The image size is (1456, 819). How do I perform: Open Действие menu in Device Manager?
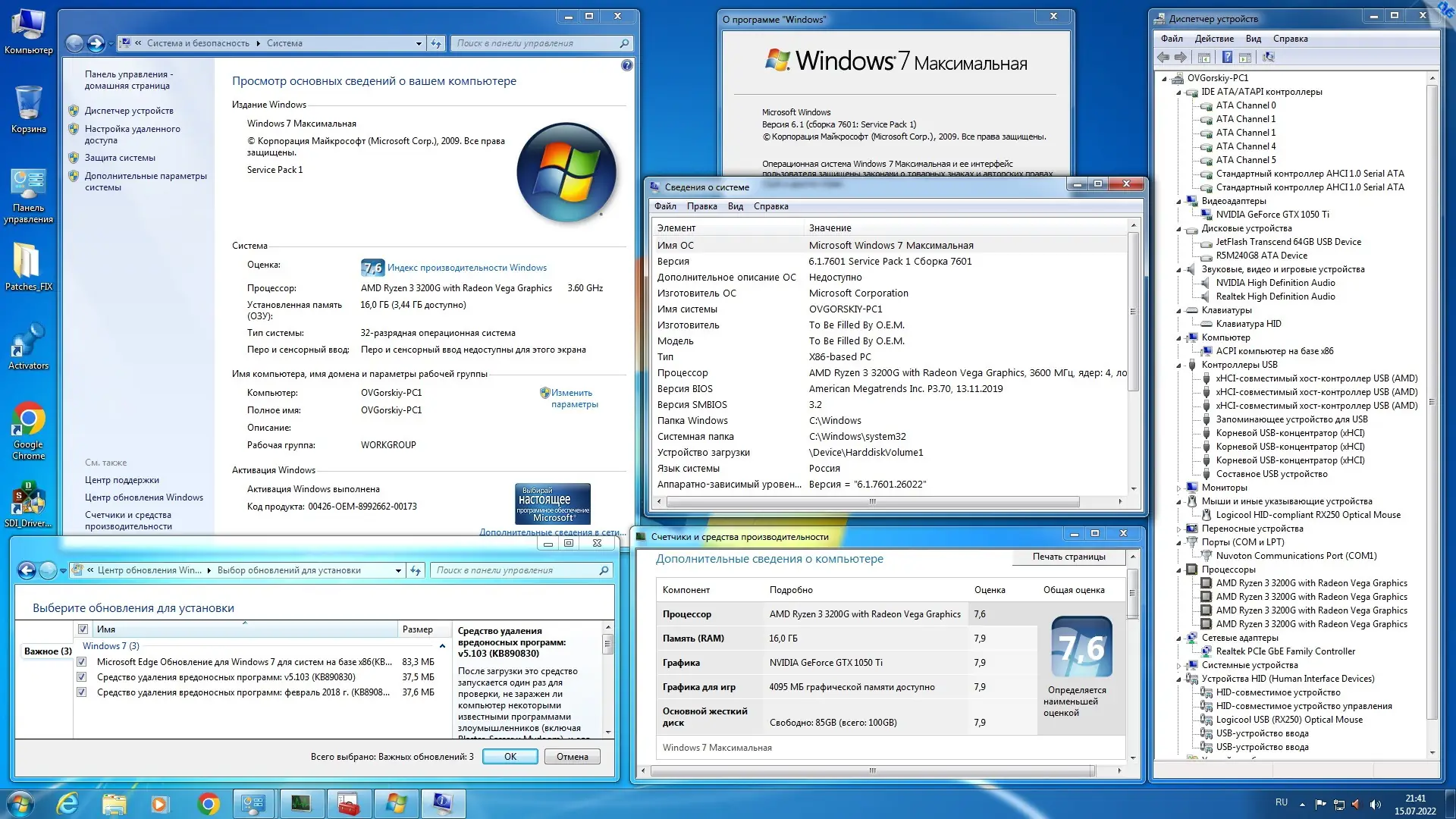point(1213,39)
